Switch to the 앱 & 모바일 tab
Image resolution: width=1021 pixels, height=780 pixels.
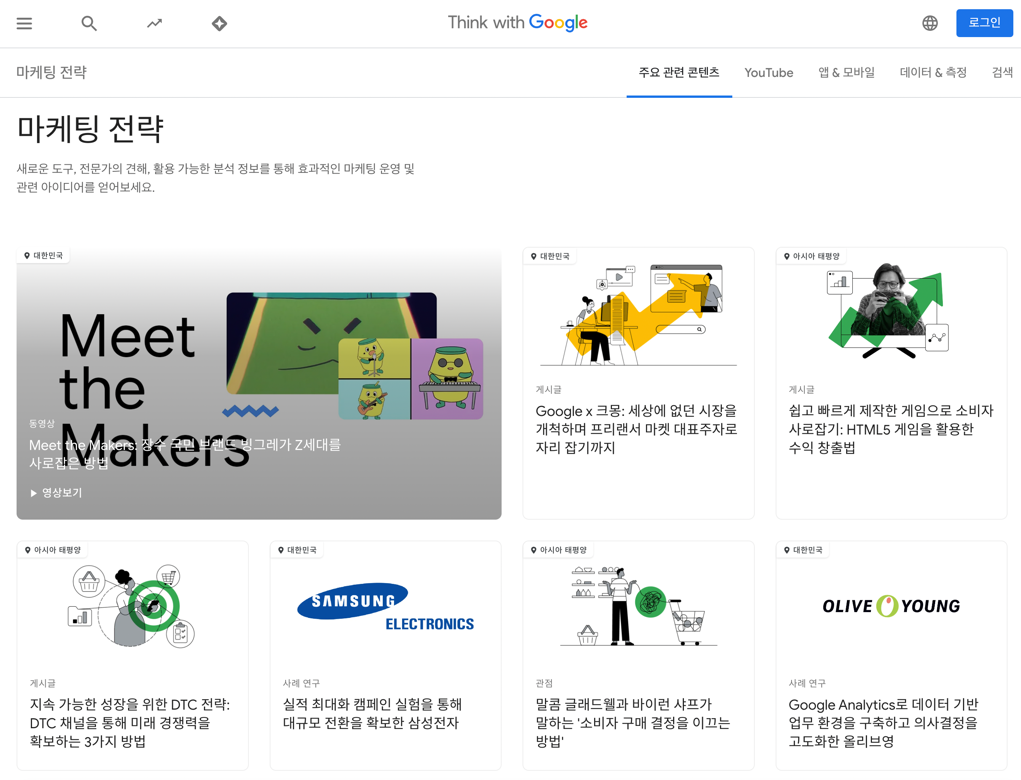[846, 72]
